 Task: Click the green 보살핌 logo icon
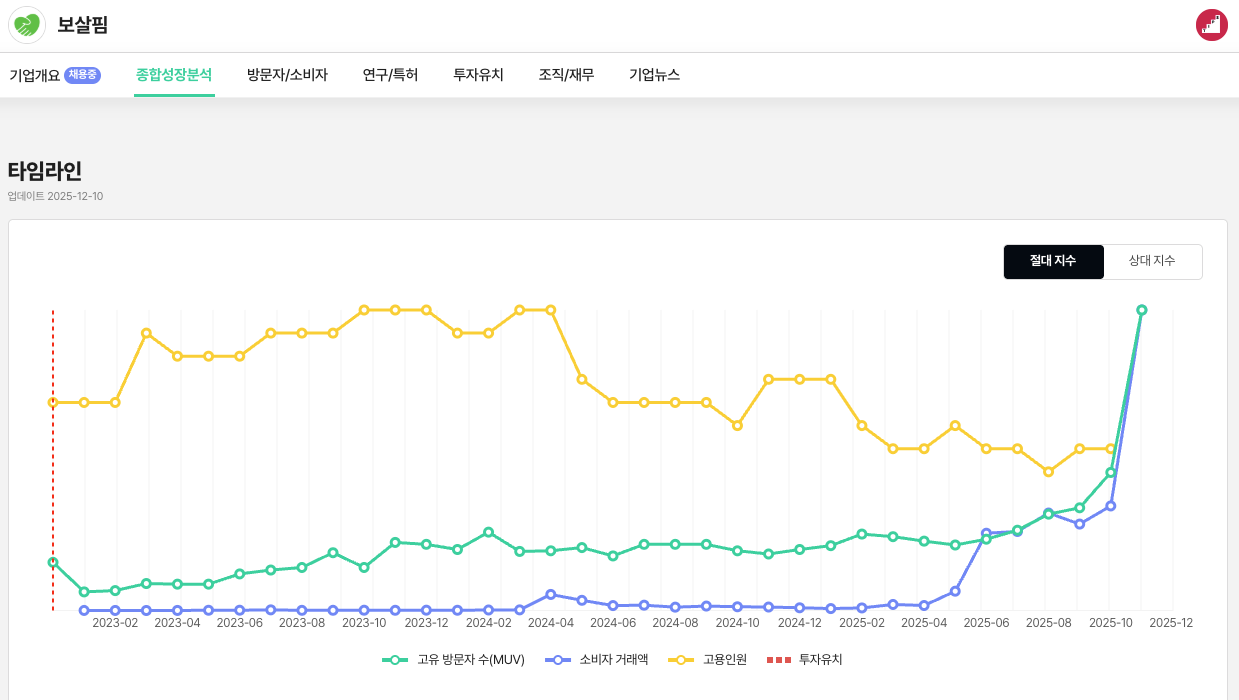pos(26,25)
